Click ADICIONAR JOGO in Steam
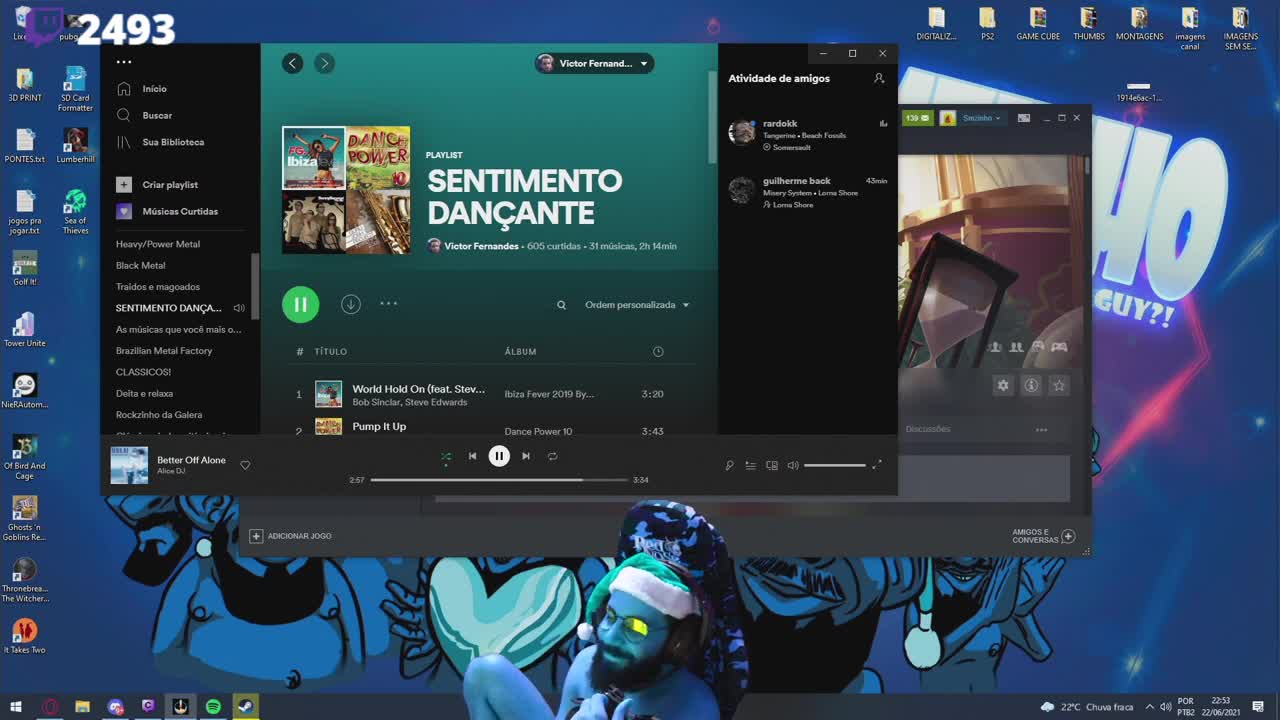 tap(291, 536)
